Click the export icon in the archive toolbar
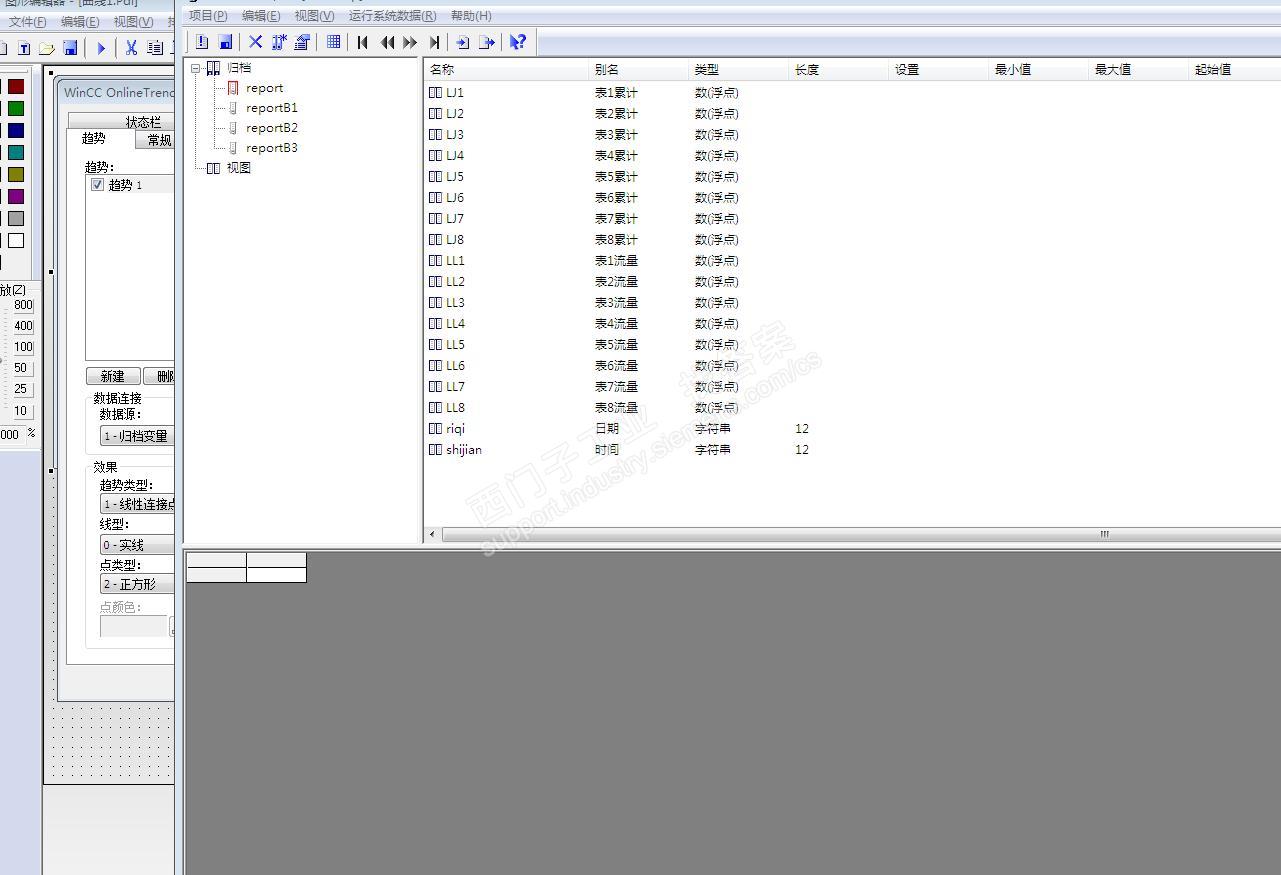 [x=487, y=42]
